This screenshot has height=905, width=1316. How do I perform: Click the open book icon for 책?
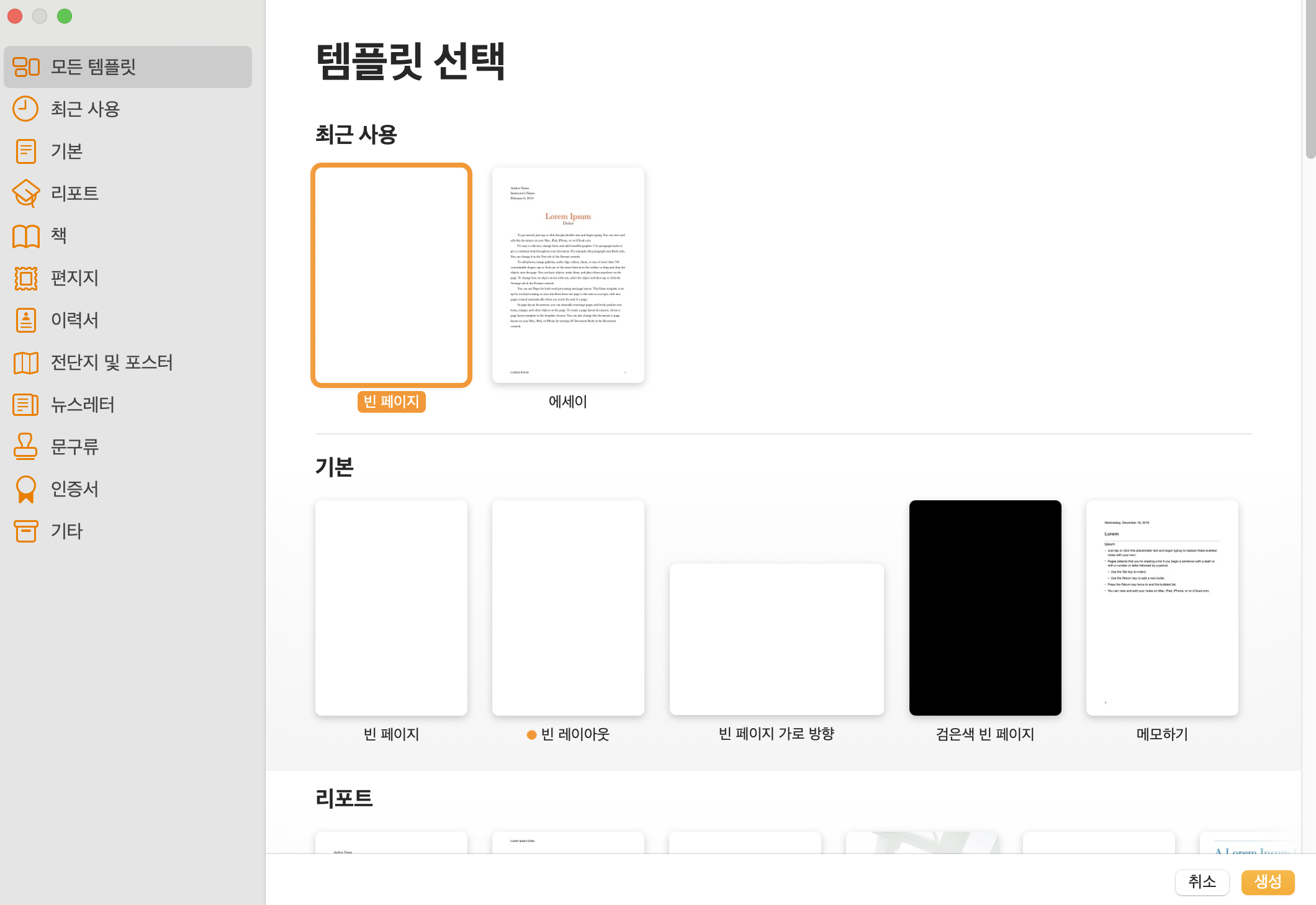coord(26,236)
